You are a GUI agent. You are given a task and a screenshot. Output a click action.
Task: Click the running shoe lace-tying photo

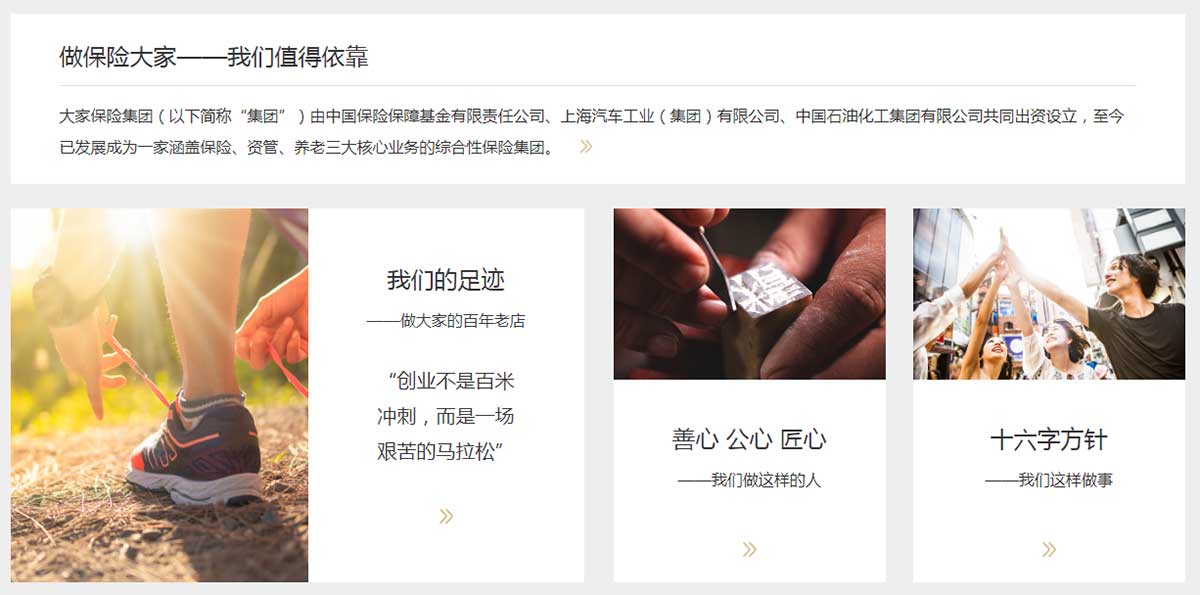coord(159,395)
